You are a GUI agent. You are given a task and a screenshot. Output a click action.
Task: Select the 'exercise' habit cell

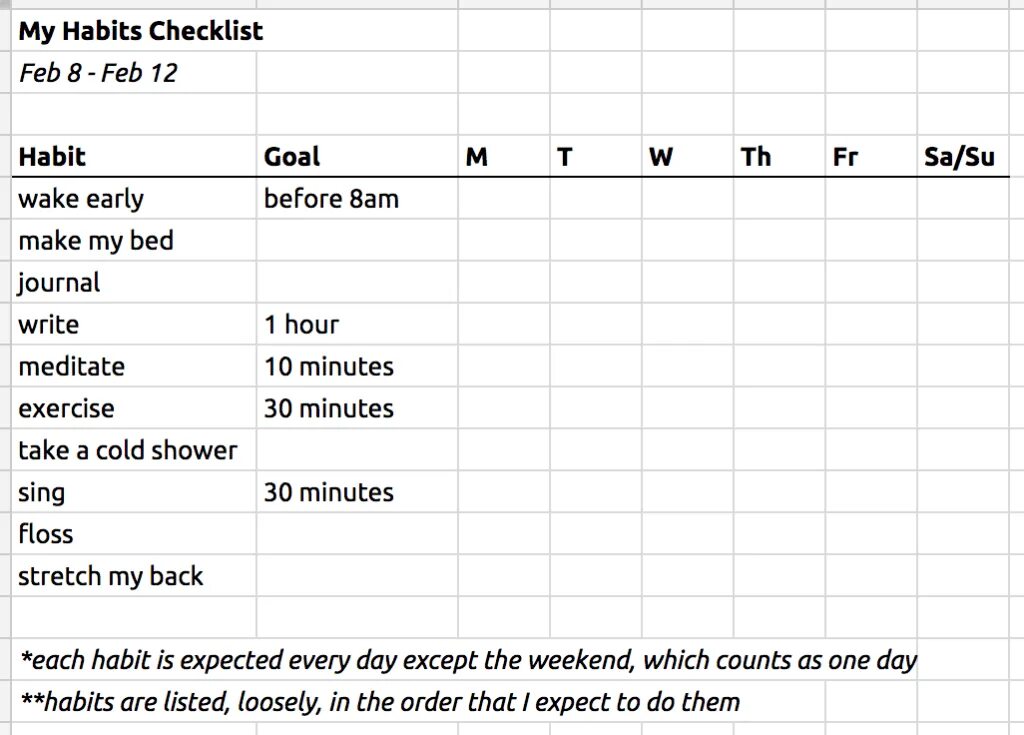(134, 408)
